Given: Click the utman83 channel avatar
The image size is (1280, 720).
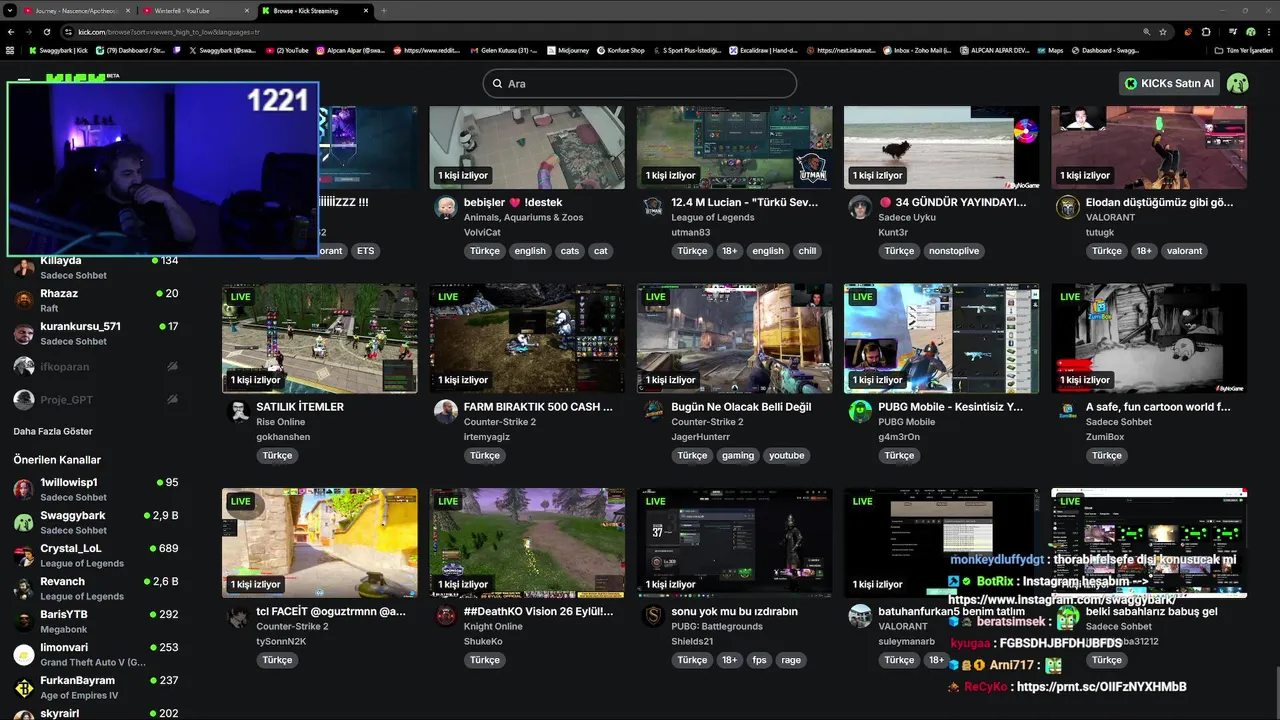Looking at the screenshot, I should coord(653,207).
